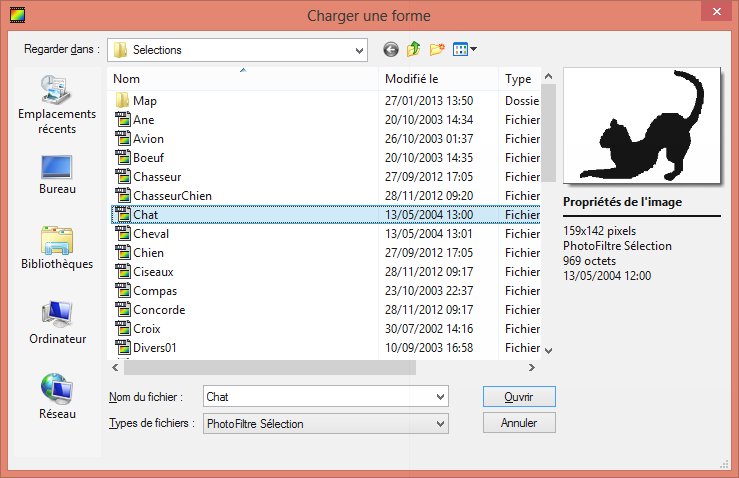739x478 pixels.
Task: Expand the Nom du fichier dropdown
Action: tap(439, 397)
